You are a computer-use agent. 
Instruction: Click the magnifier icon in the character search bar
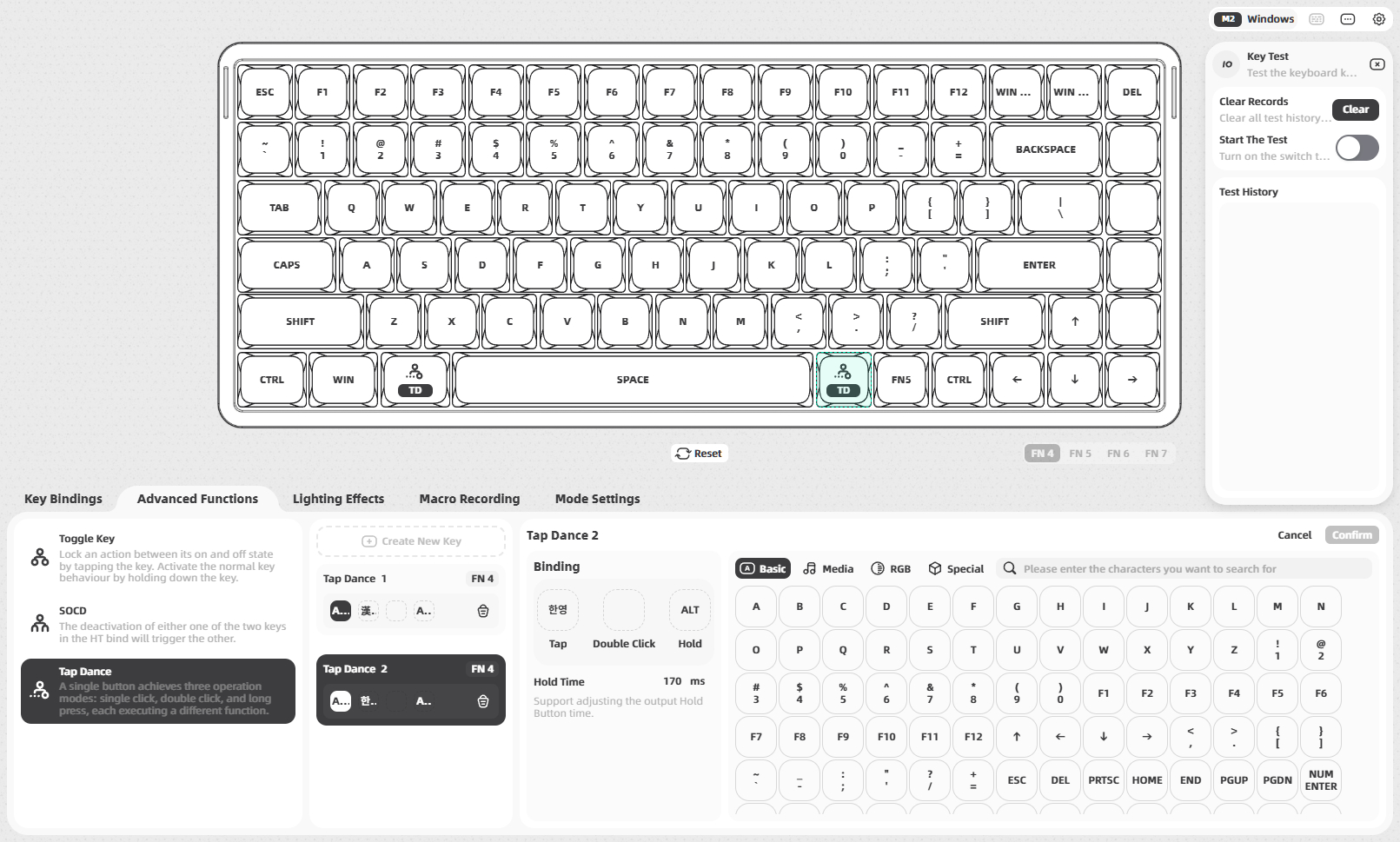tap(1009, 568)
